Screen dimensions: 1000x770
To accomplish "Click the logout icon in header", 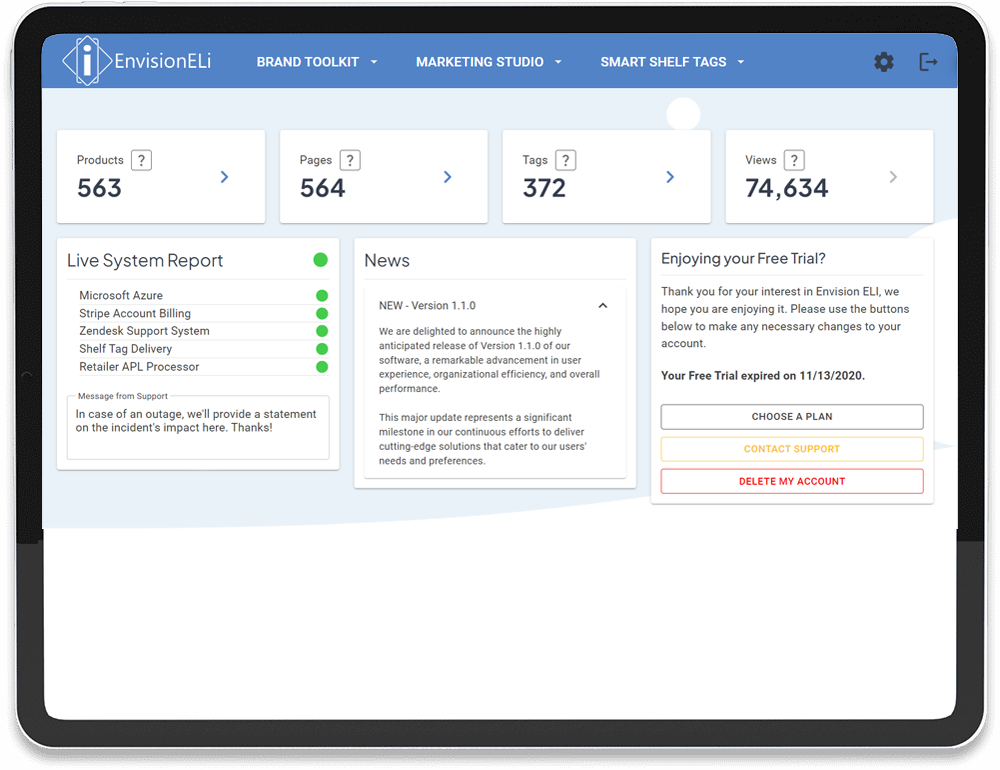I will (x=929, y=62).
